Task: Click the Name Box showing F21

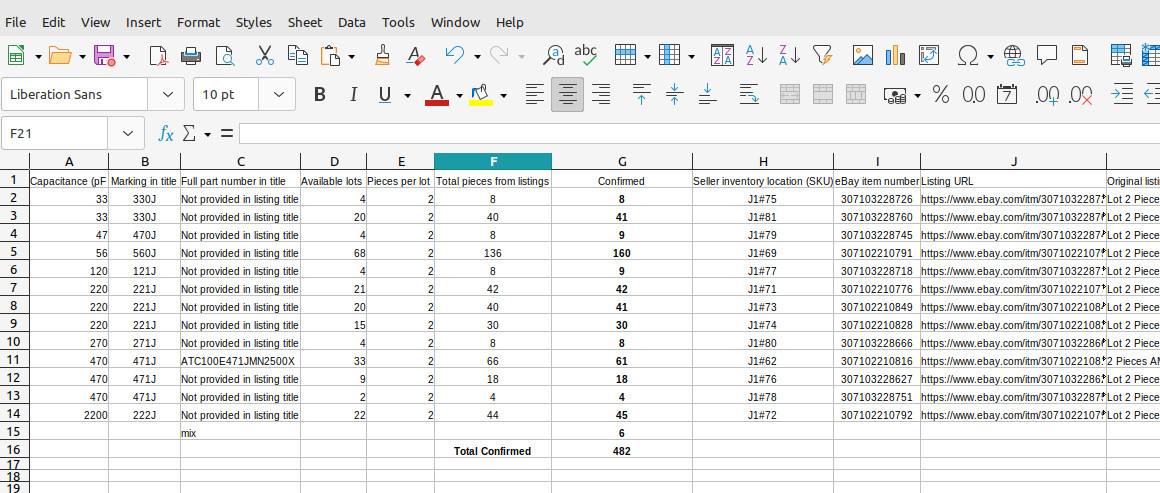Action: tap(55, 134)
